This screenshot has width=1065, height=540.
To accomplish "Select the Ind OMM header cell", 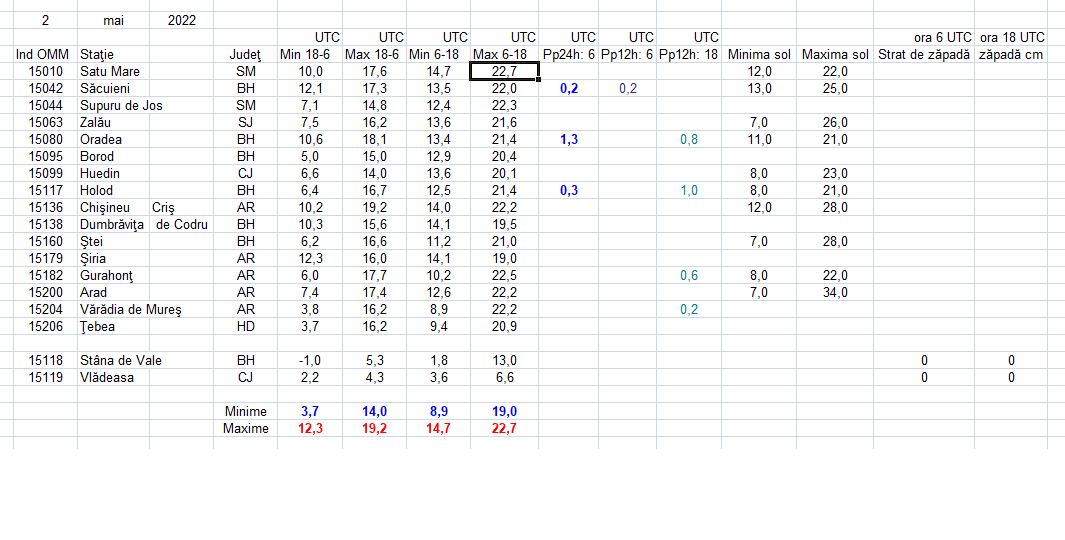I will (46, 54).
